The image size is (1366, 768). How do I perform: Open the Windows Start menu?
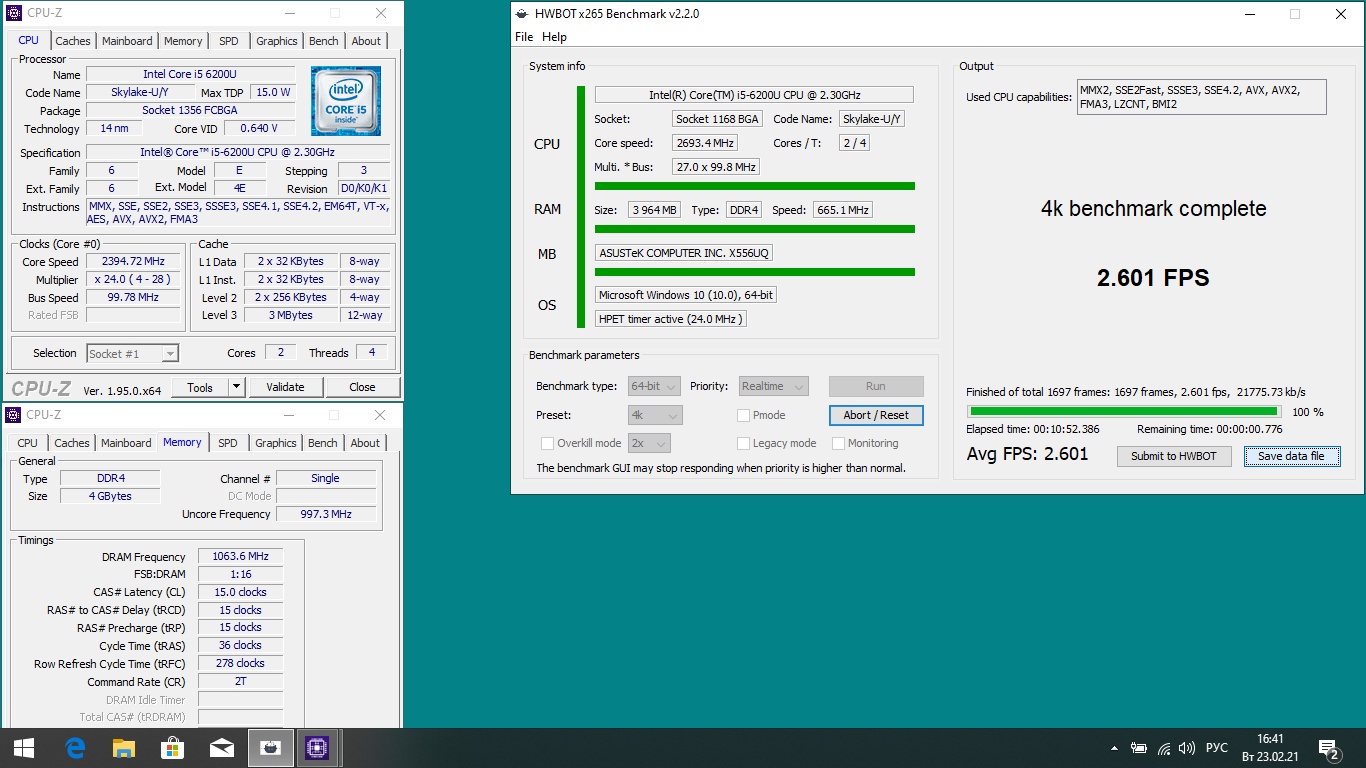24,748
